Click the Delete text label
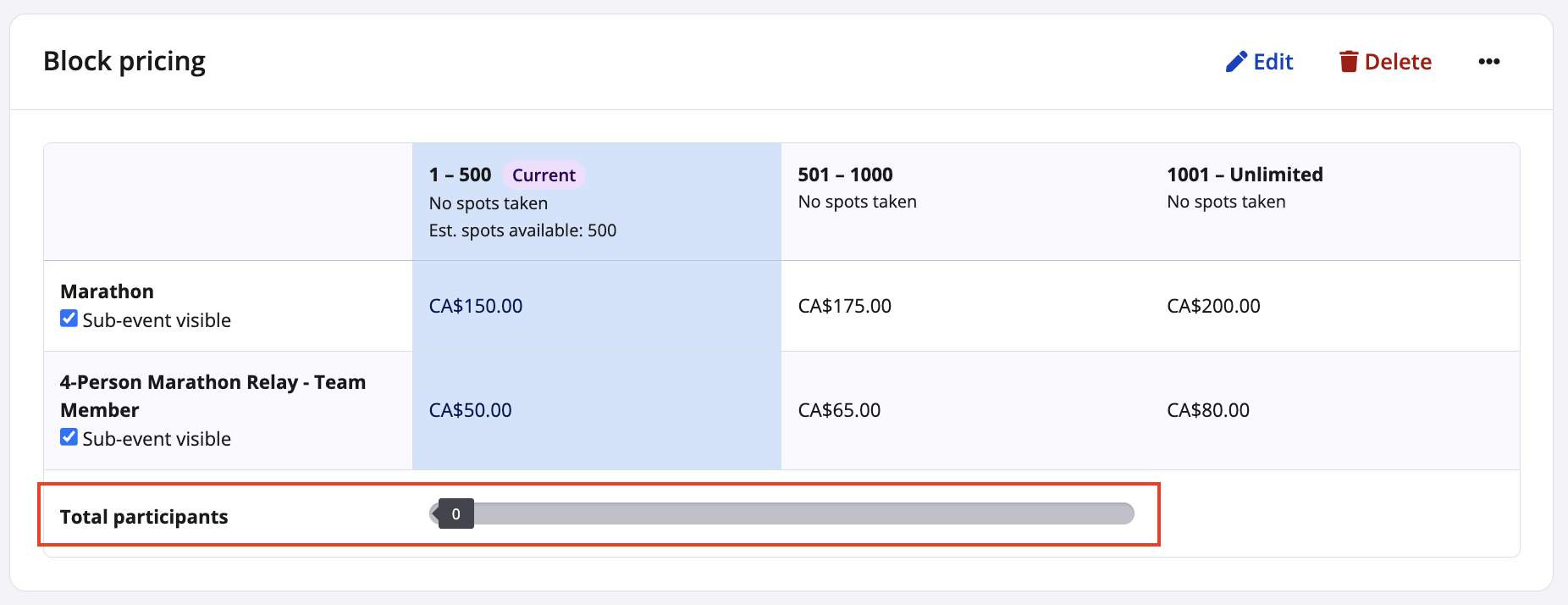 coord(1397,62)
